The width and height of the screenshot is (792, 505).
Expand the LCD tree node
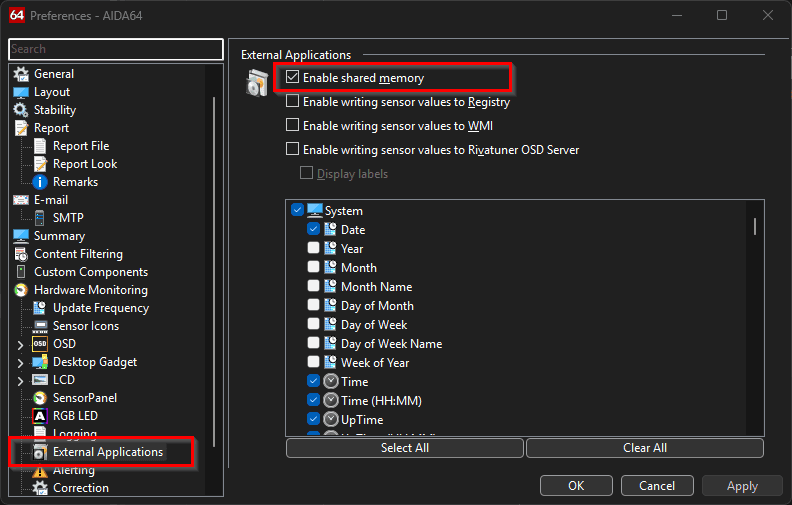coord(21,380)
